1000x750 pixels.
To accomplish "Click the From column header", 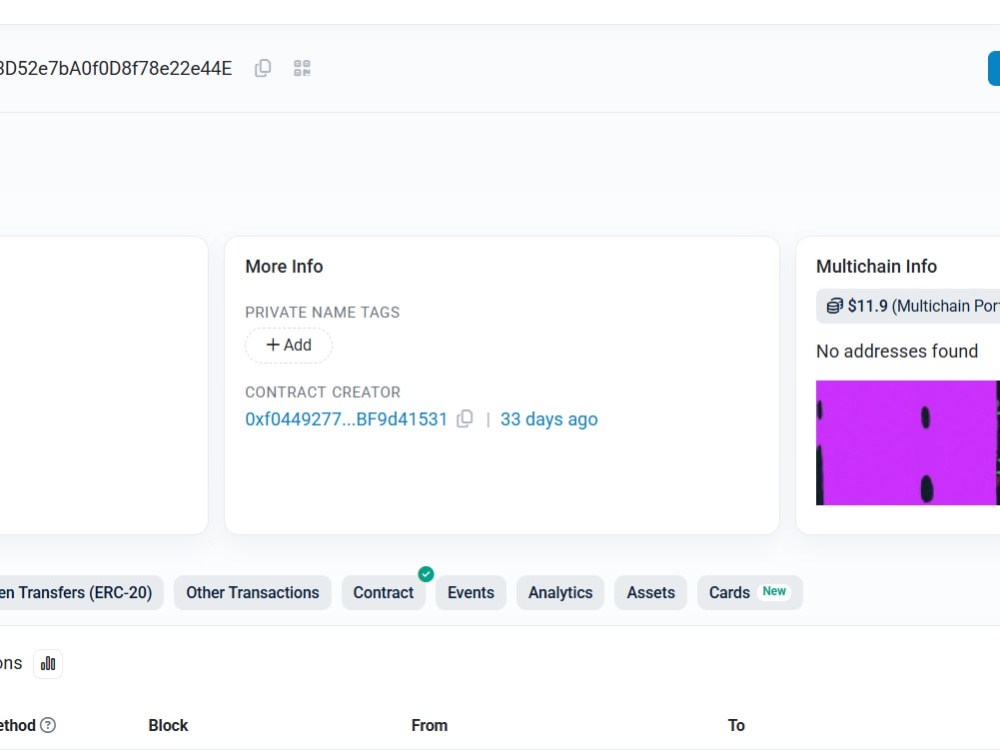I will (x=429, y=726).
